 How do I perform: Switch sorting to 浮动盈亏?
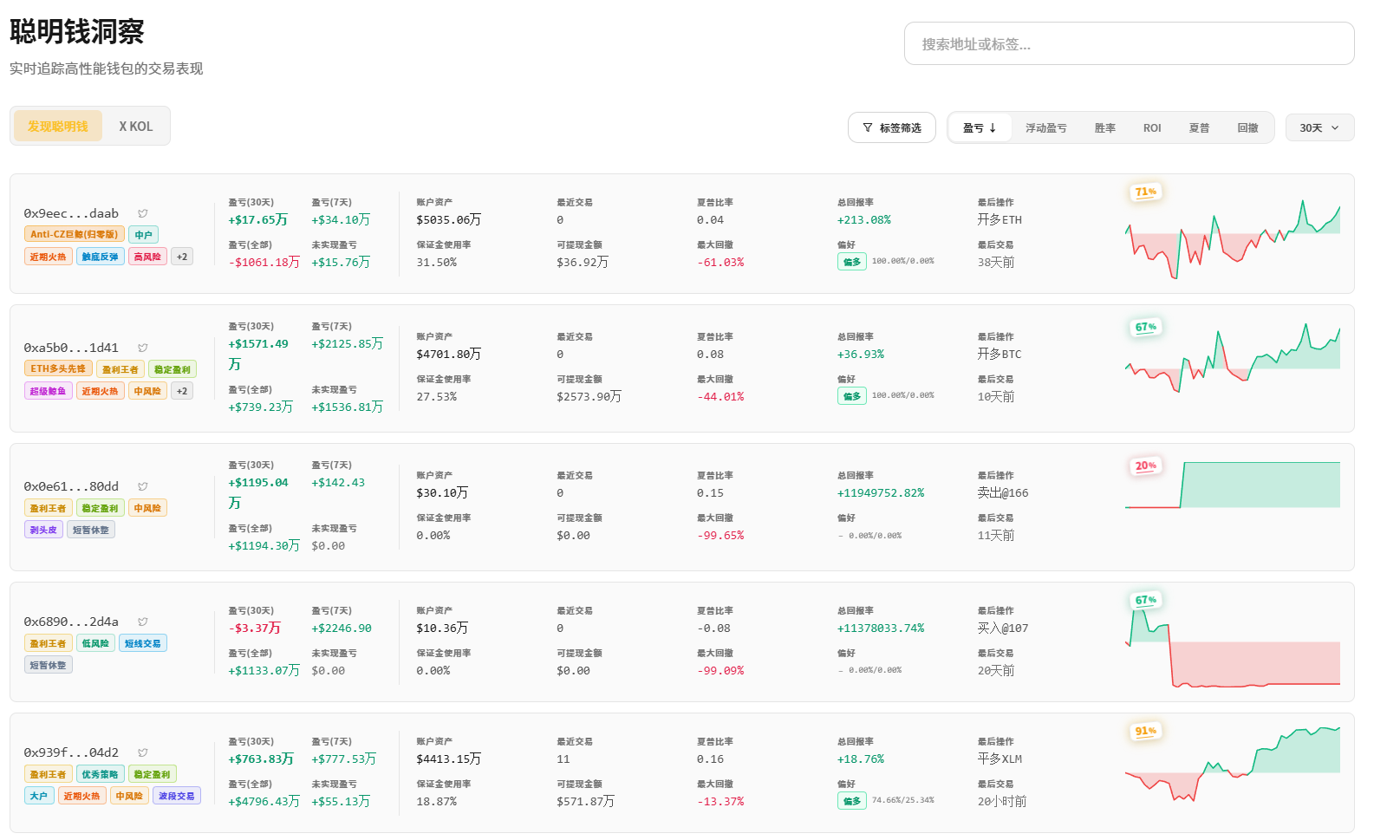click(1045, 128)
